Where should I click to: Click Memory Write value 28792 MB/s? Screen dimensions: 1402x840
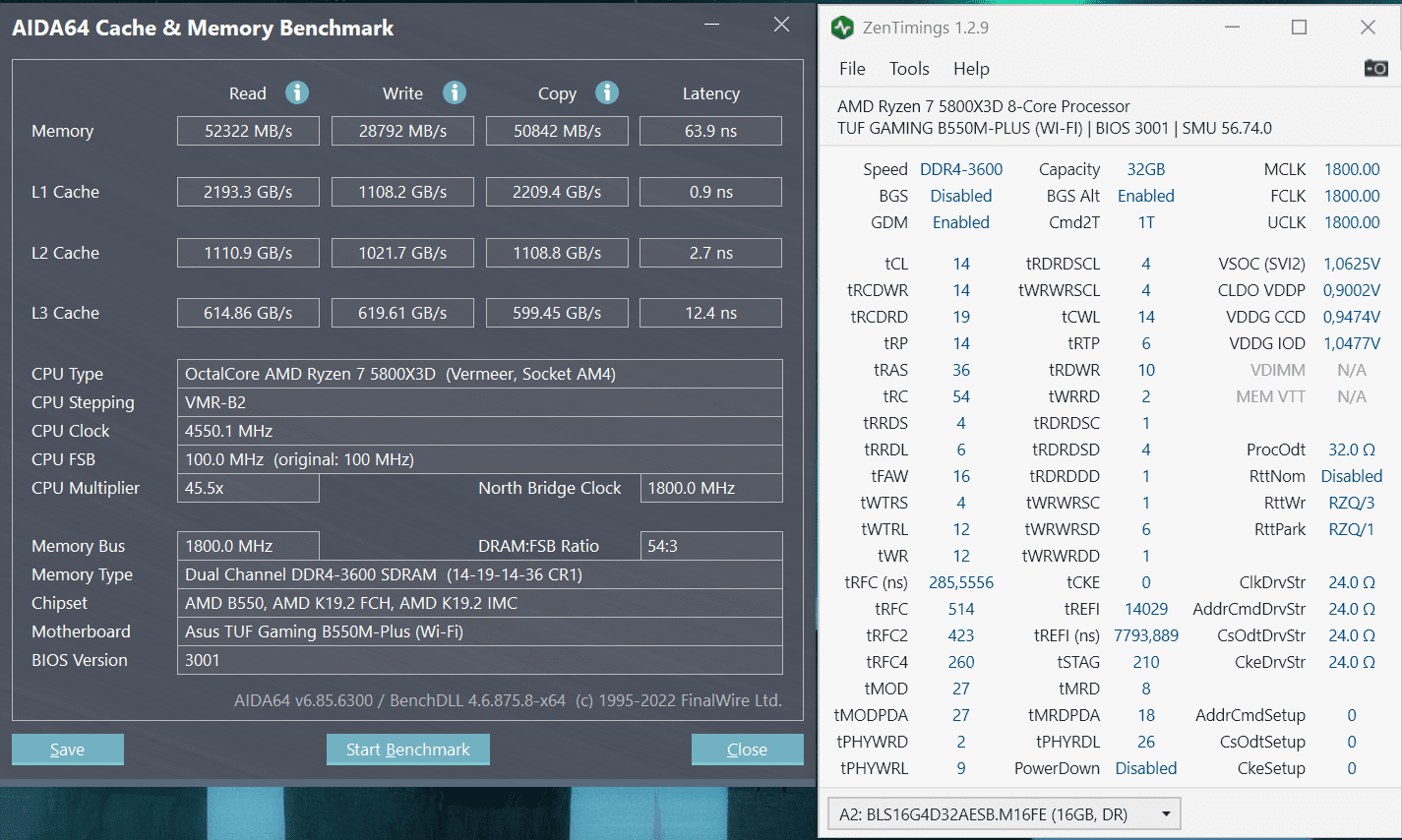(x=402, y=131)
